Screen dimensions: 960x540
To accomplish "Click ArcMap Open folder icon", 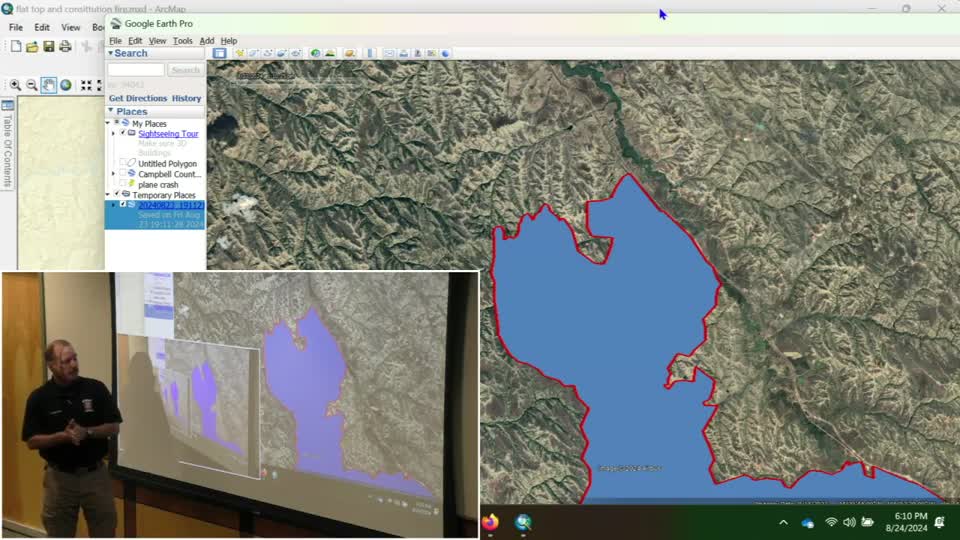I will (x=32, y=47).
